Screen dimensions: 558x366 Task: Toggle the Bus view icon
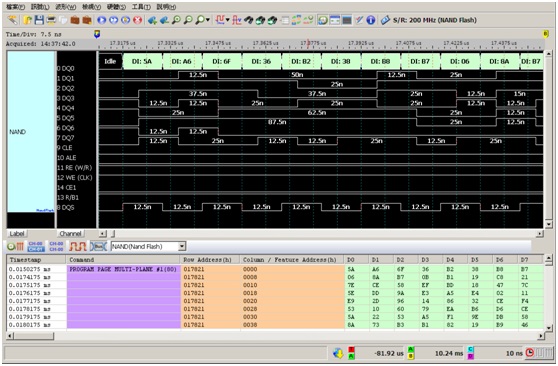(98, 246)
